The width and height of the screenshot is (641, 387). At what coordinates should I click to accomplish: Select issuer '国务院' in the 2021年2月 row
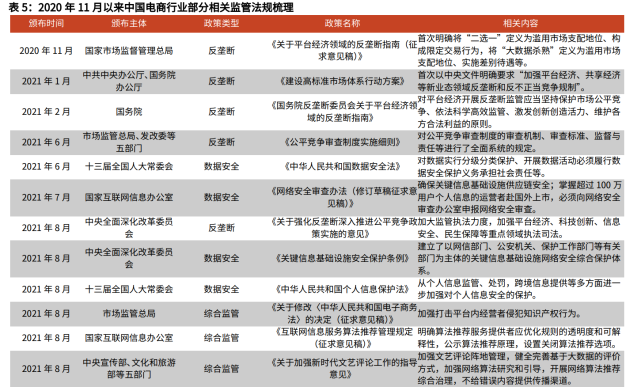[x=129, y=112]
